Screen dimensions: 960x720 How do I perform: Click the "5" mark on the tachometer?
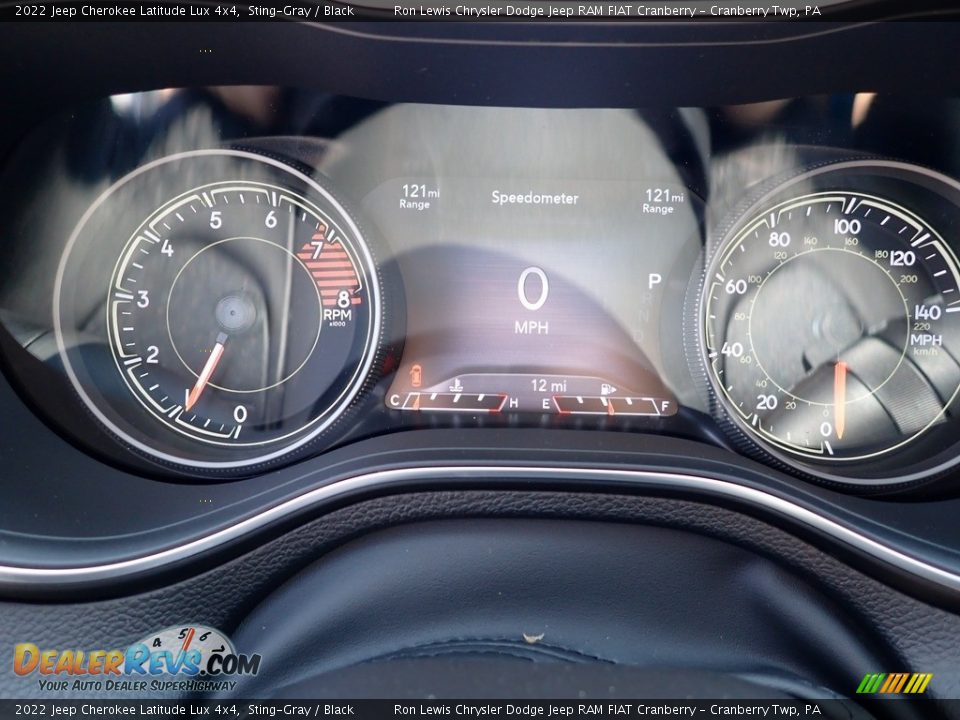(x=216, y=220)
